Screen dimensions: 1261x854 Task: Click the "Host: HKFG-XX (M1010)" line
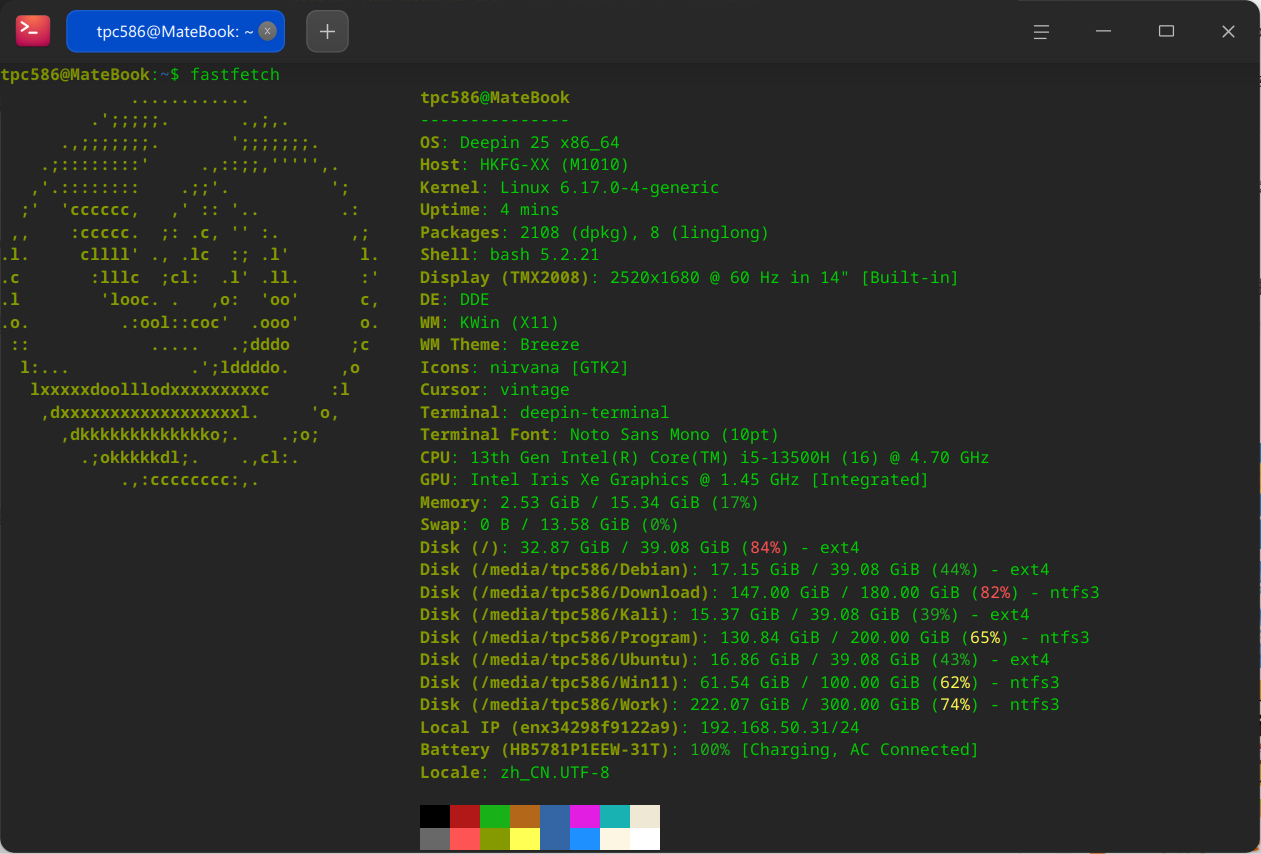pyautogui.click(x=524, y=165)
